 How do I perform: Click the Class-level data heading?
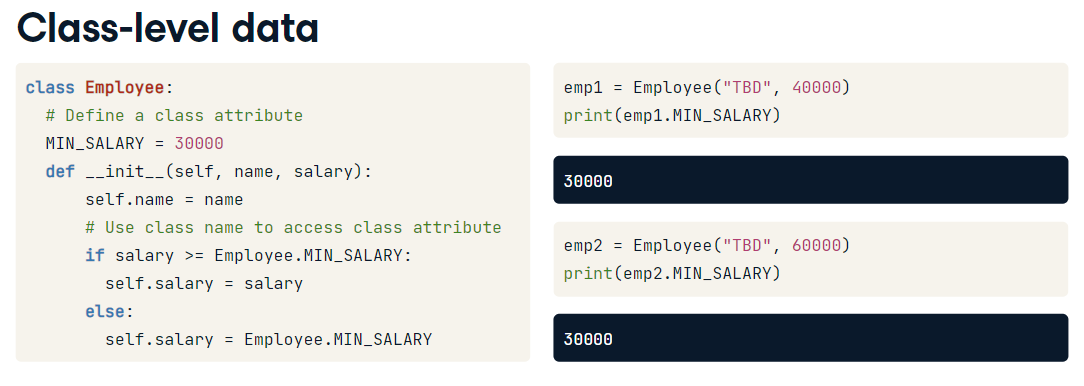pyautogui.click(x=168, y=28)
